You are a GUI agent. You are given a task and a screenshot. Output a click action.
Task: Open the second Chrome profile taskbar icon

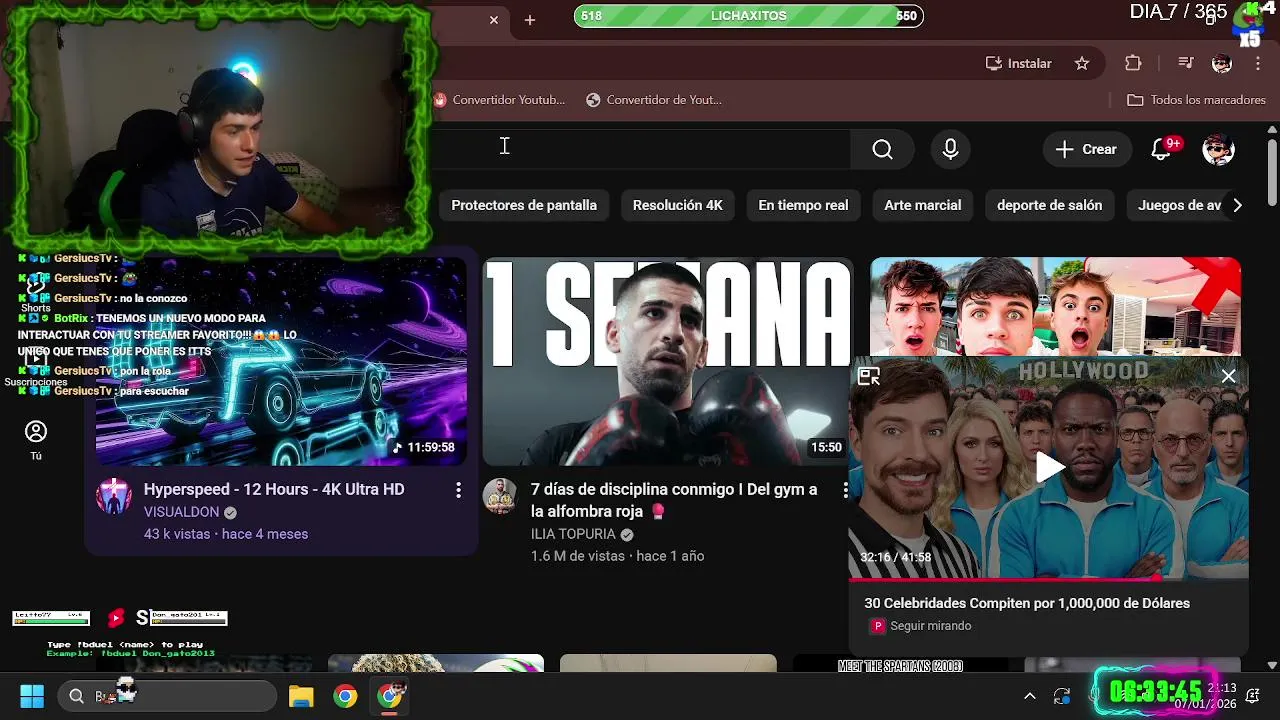coord(390,696)
